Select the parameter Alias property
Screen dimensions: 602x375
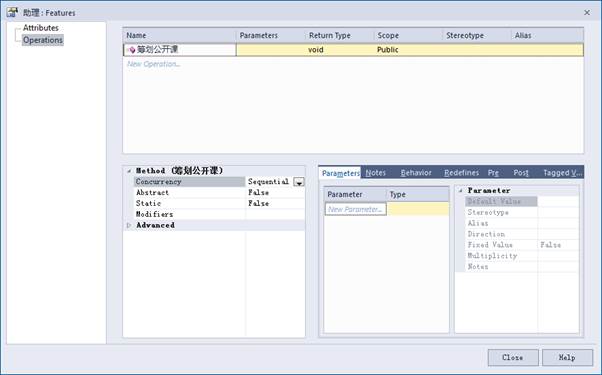click(501, 223)
